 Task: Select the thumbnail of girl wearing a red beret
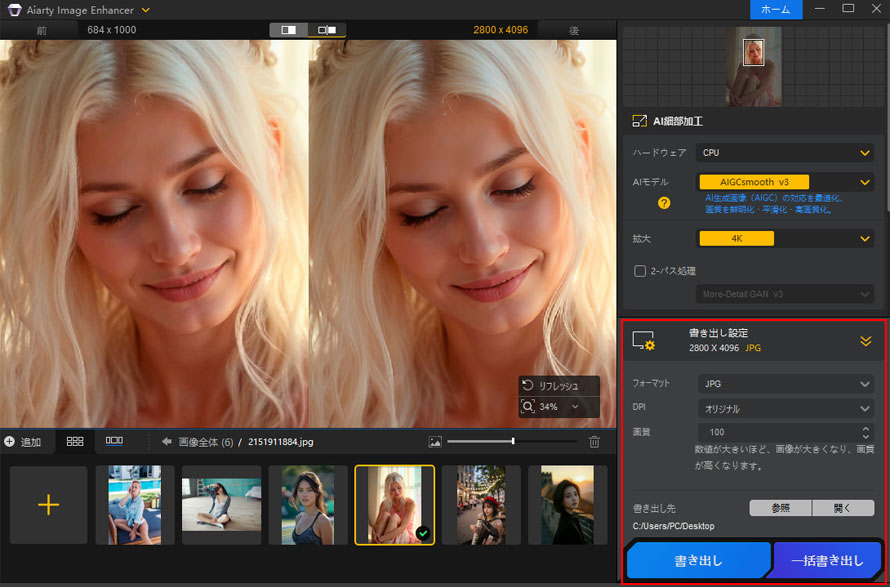tap(481, 504)
